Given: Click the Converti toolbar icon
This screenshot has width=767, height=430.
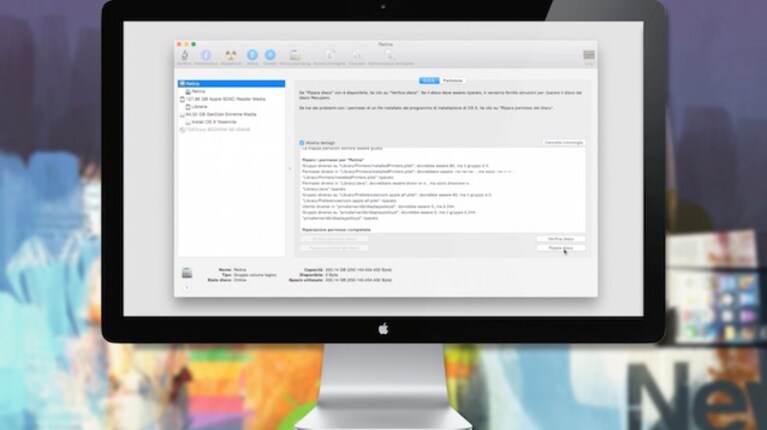Looking at the screenshot, I should point(357,55).
